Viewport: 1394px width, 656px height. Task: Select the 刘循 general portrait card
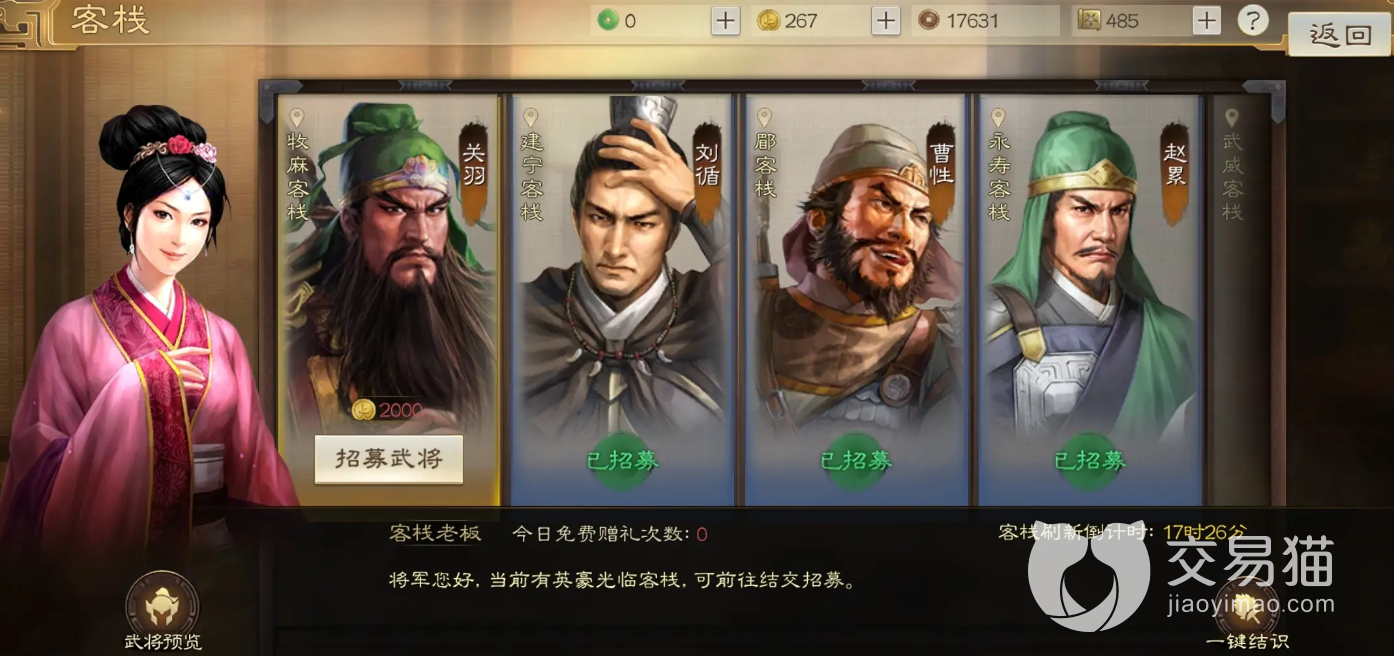click(622, 300)
